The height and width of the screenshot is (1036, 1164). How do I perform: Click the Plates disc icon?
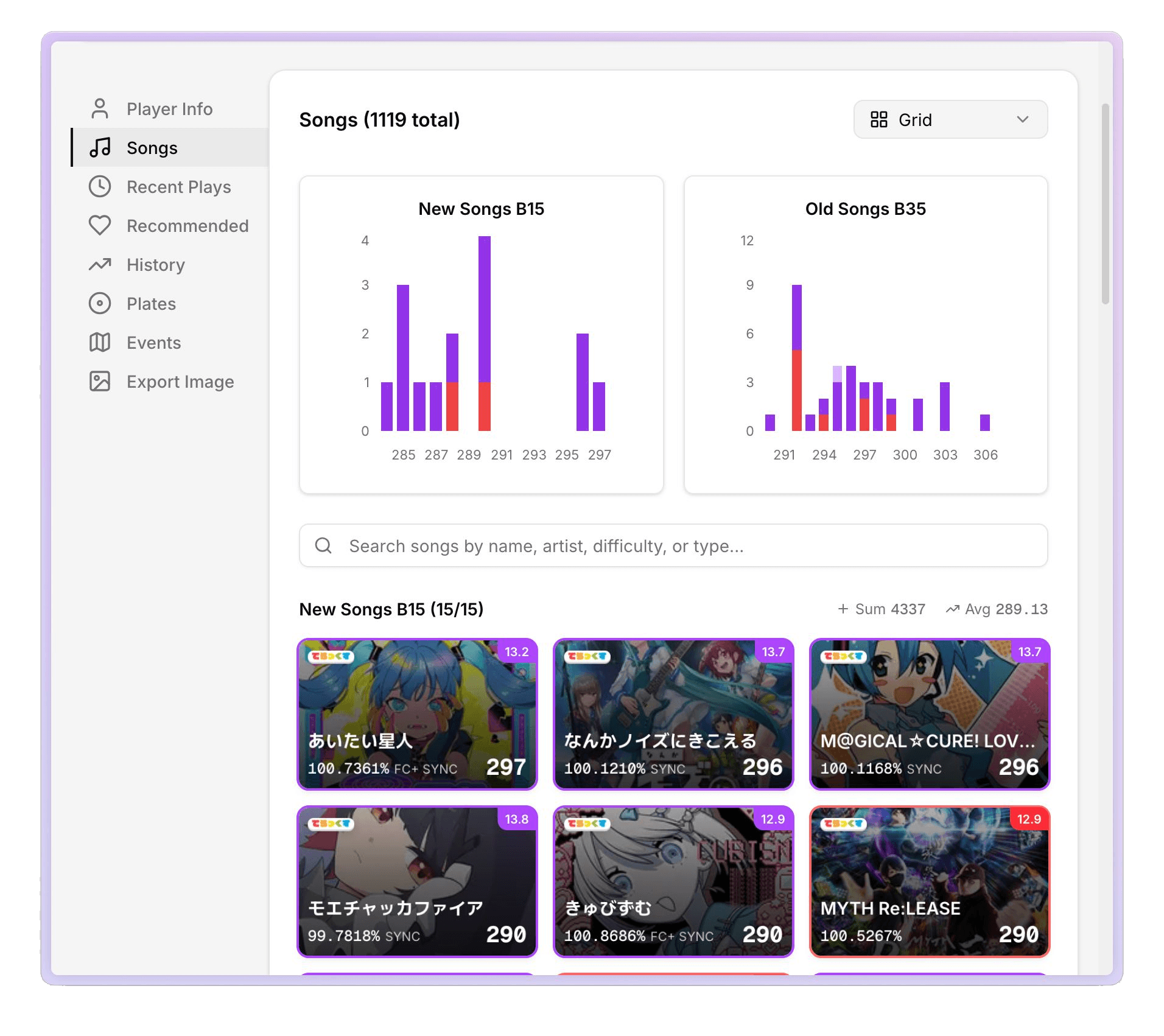click(x=100, y=304)
